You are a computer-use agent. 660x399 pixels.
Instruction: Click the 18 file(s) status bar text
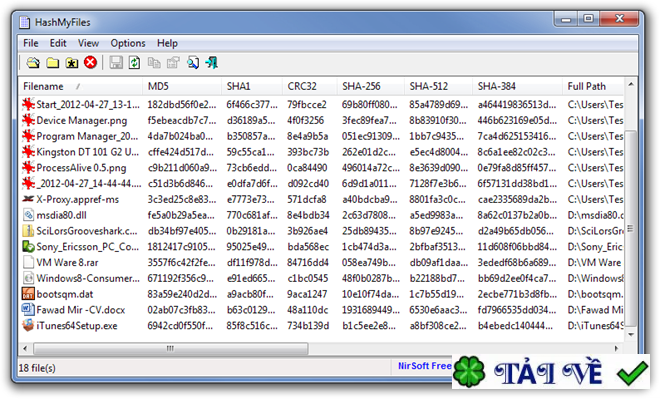[x=37, y=368]
